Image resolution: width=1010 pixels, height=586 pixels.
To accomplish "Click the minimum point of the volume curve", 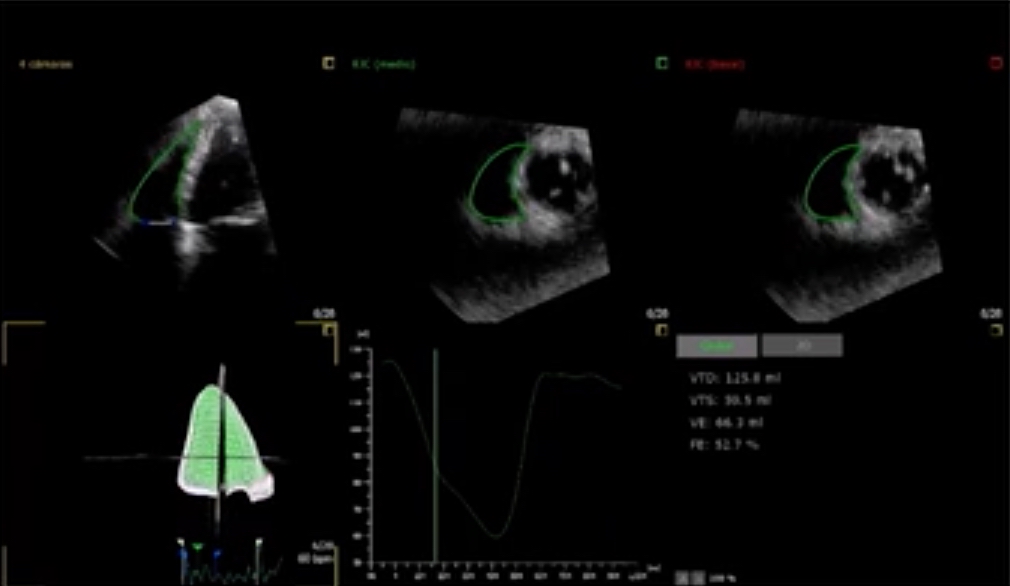I will [495, 538].
